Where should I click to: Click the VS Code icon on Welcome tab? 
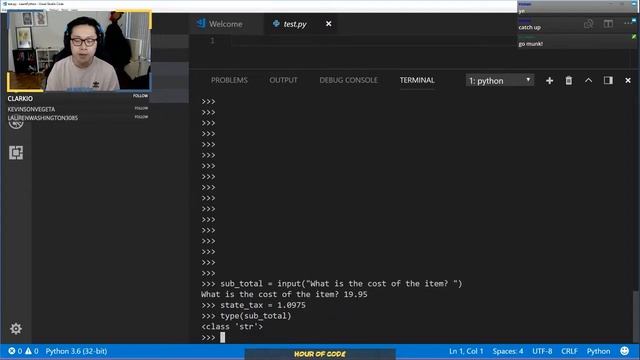click(201, 24)
